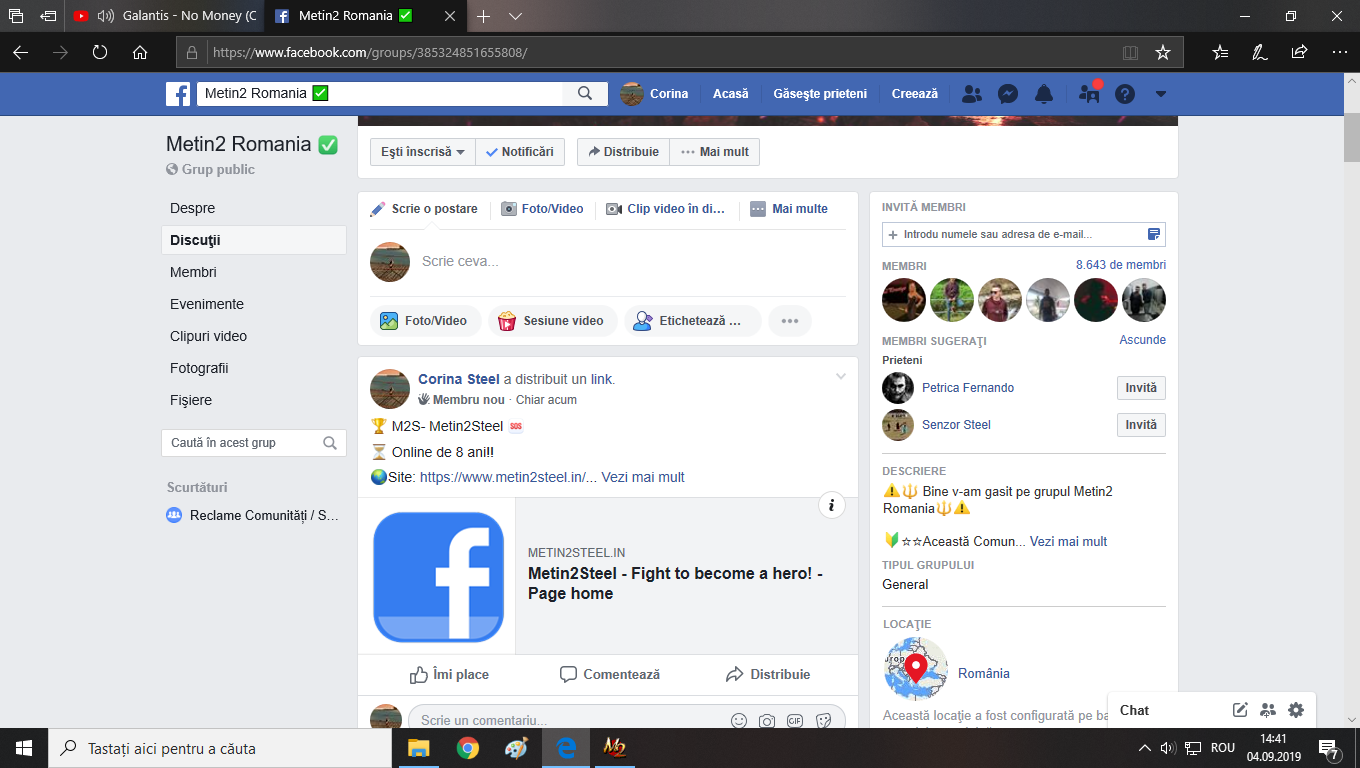Expand the account menu arrow in header
The image size is (1360, 768).
click(1160, 94)
